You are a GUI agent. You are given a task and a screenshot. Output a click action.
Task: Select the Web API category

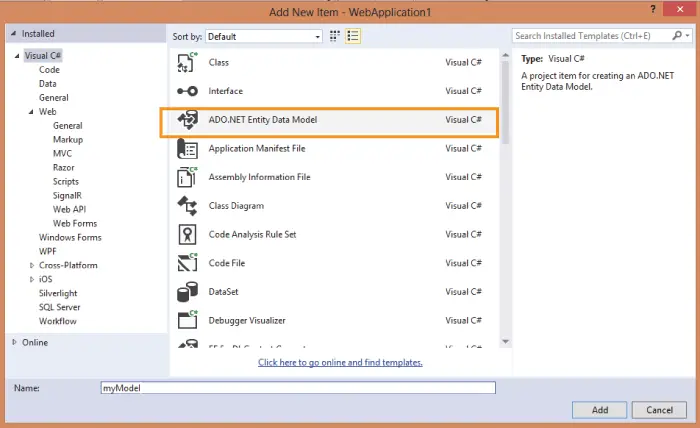pos(69,209)
